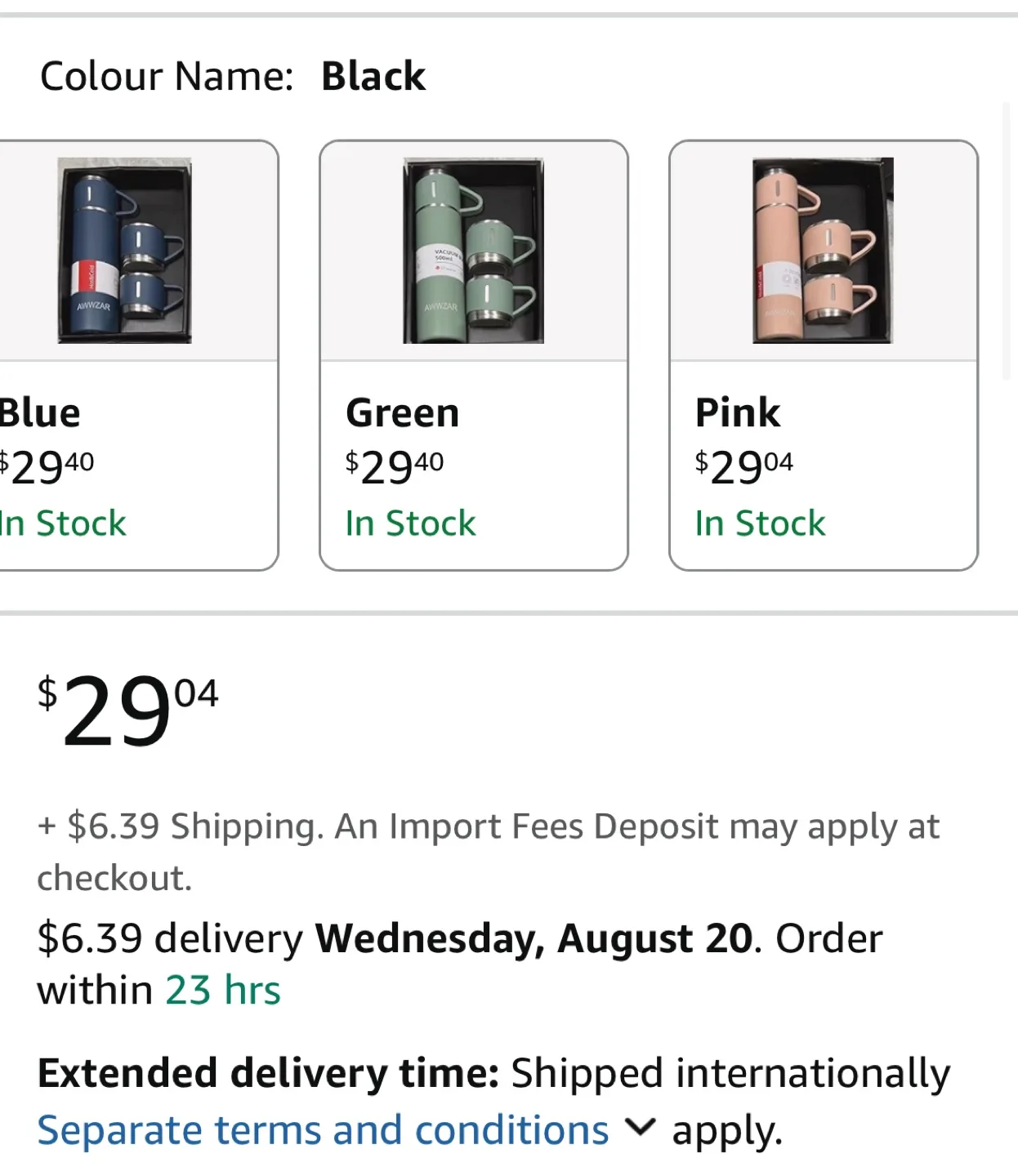Choose the Blue colour name label
Image resolution: width=1018 pixels, height=1176 pixels.
click(x=41, y=412)
